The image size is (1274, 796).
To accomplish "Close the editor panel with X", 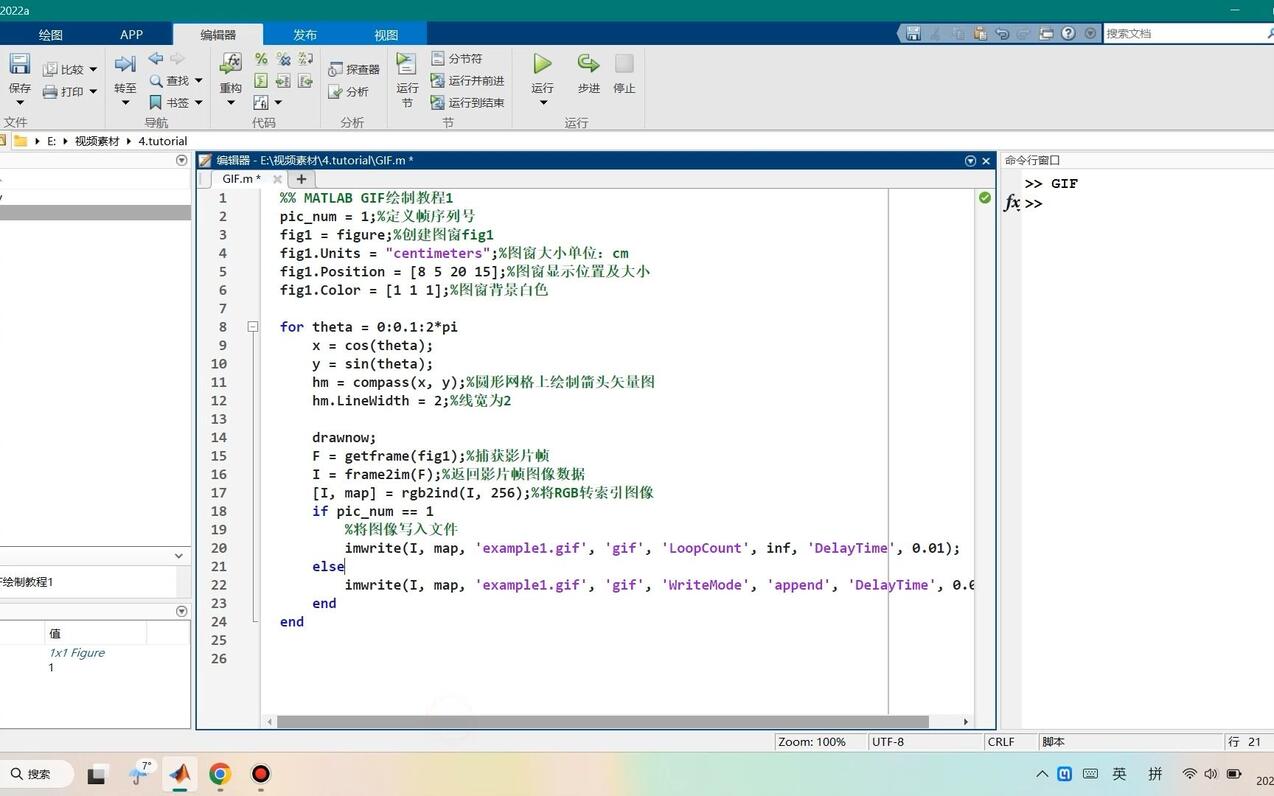I will click(986, 161).
